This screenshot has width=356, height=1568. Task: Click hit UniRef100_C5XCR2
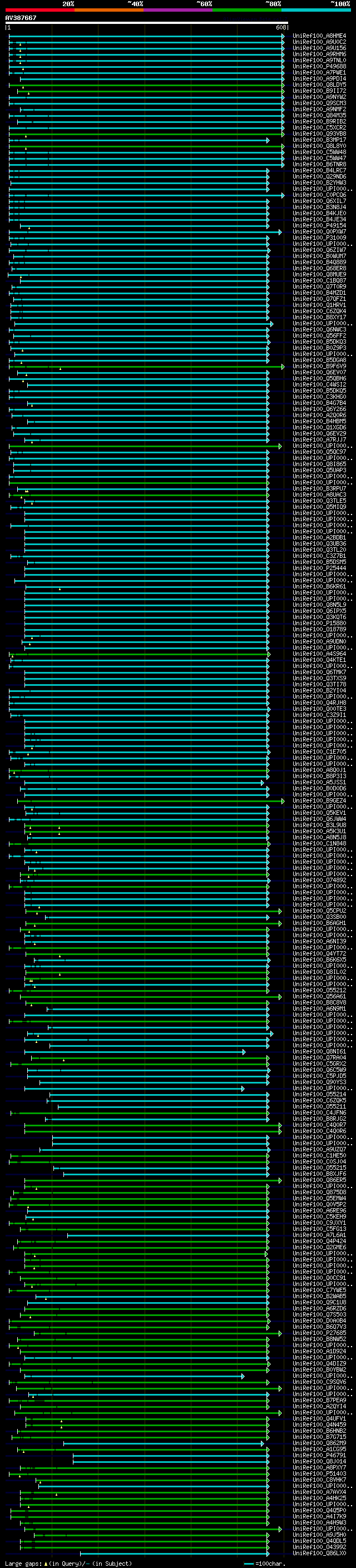point(319,128)
